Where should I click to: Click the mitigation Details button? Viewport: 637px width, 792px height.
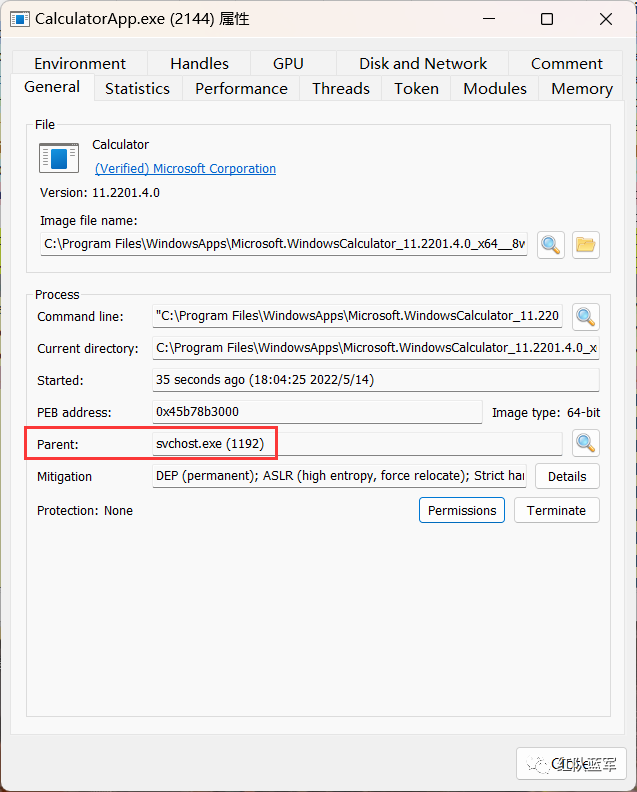[567, 476]
